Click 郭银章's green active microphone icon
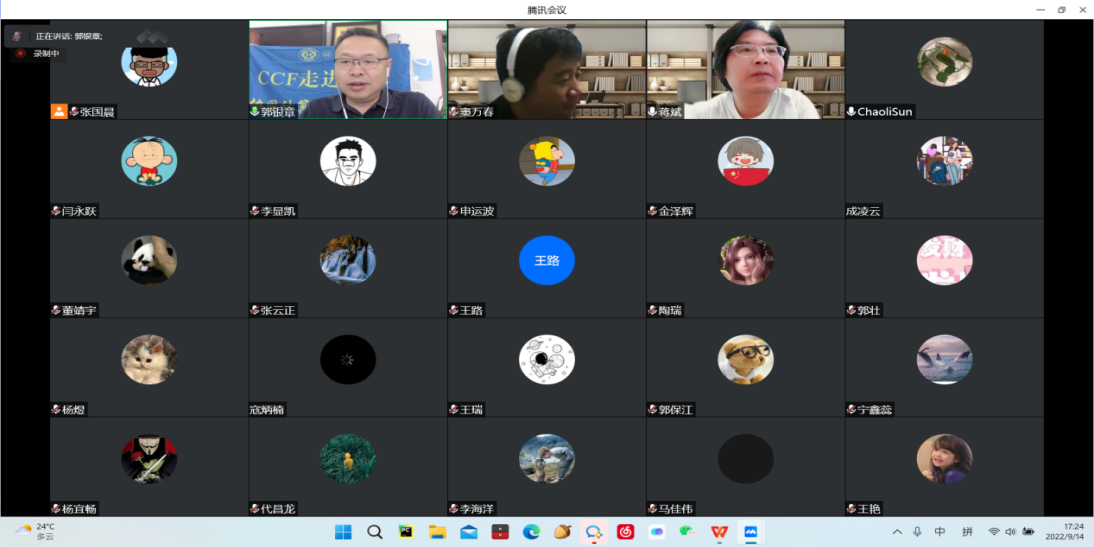Image resolution: width=1094 pixels, height=547 pixels. click(x=255, y=112)
